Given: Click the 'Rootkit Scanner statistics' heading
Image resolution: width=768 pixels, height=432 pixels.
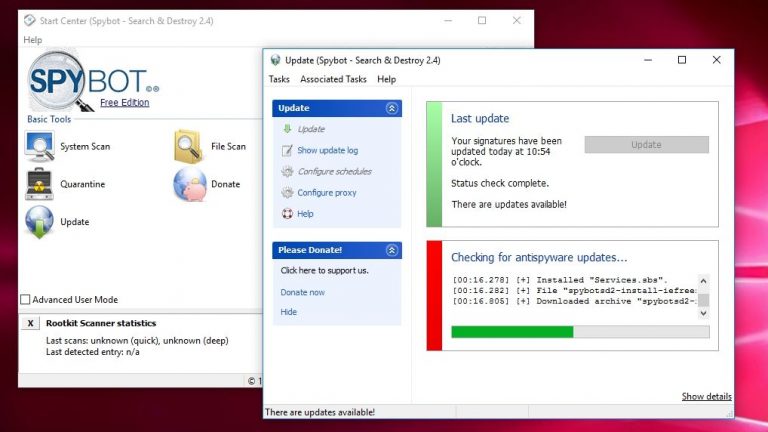Looking at the screenshot, I should 101,323.
